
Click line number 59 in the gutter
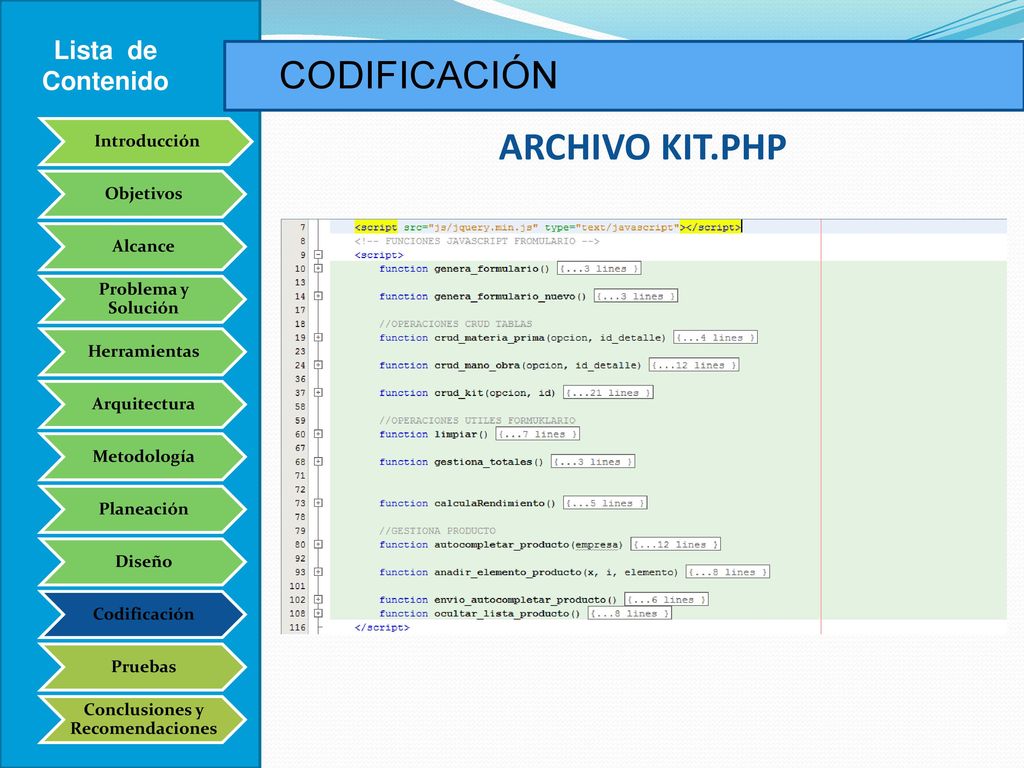[x=300, y=421]
